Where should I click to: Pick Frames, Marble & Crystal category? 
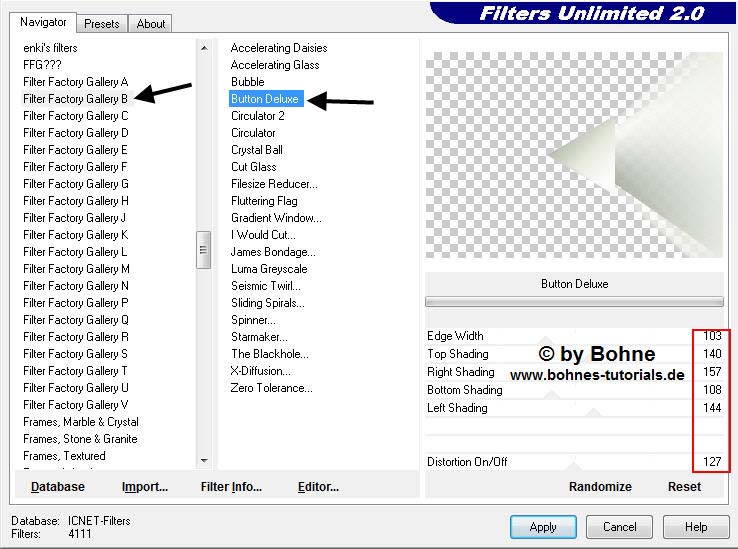tap(81, 422)
